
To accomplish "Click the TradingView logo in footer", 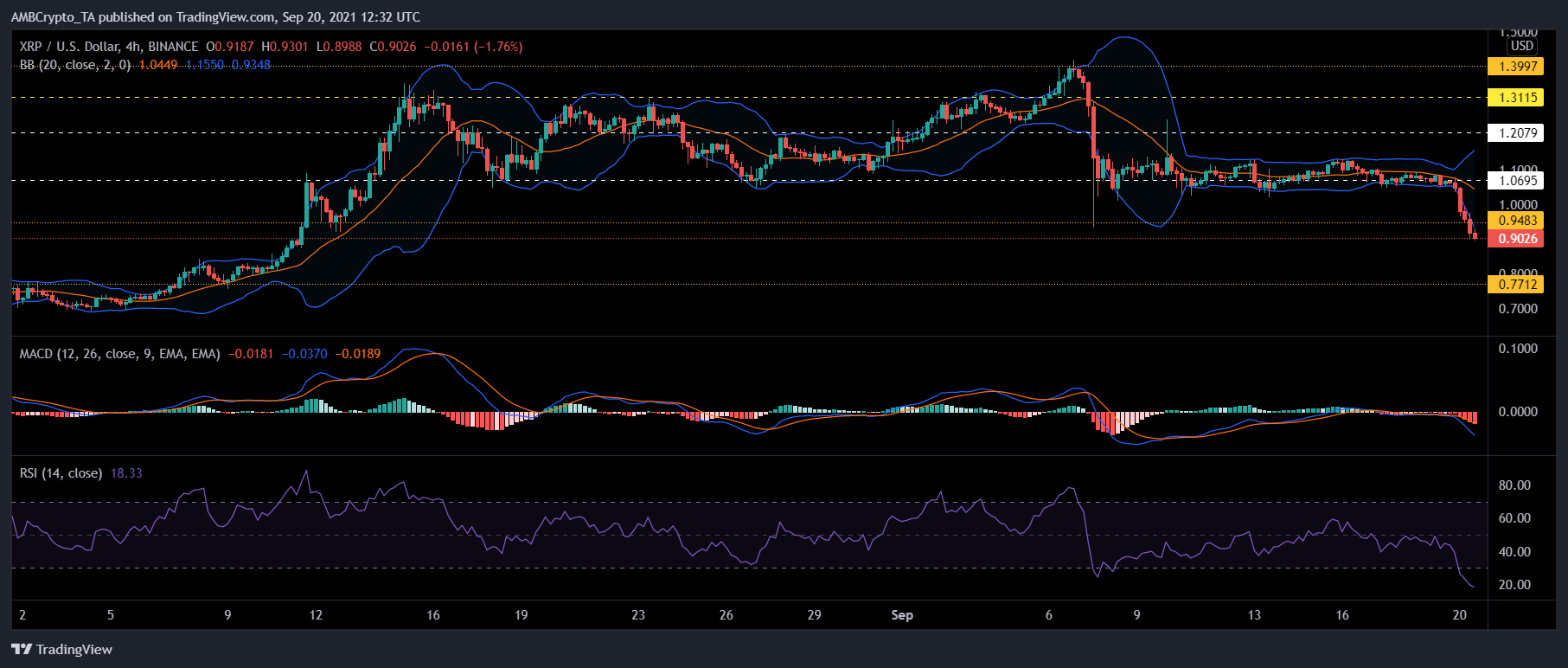I will [x=62, y=649].
